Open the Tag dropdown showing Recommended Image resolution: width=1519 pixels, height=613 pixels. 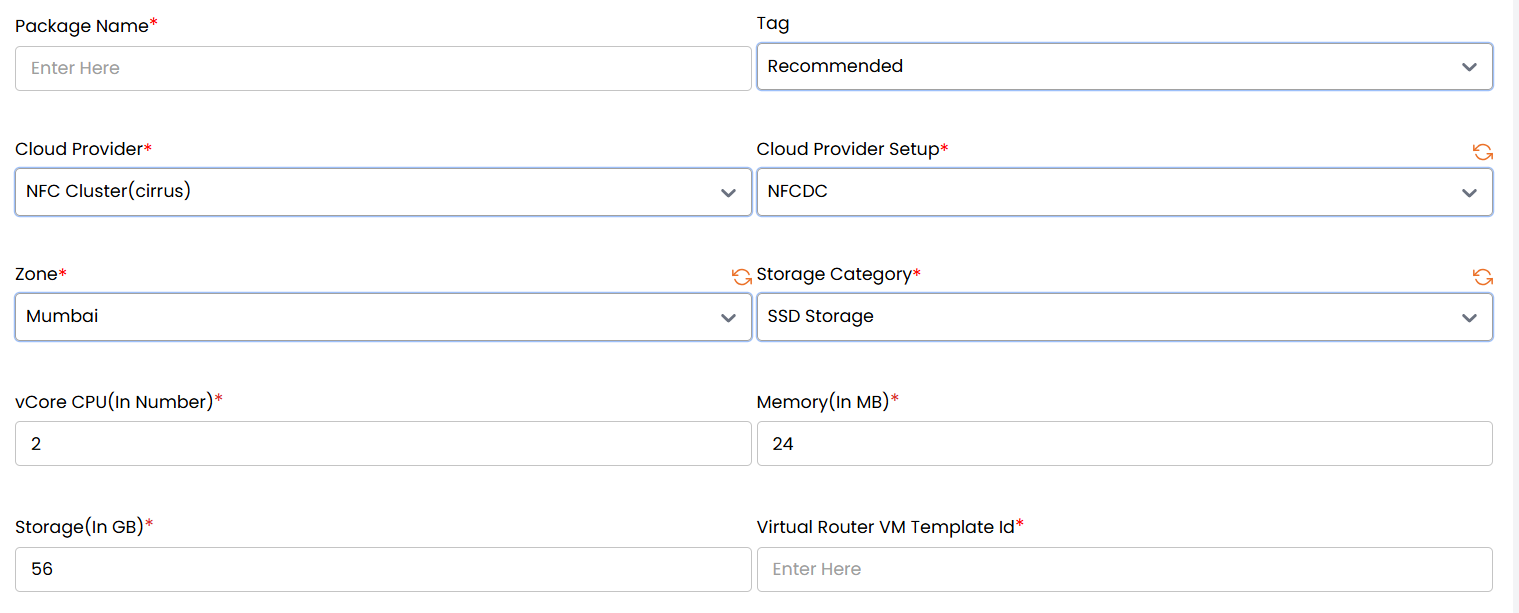pyautogui.click(x=1124, y=67)
